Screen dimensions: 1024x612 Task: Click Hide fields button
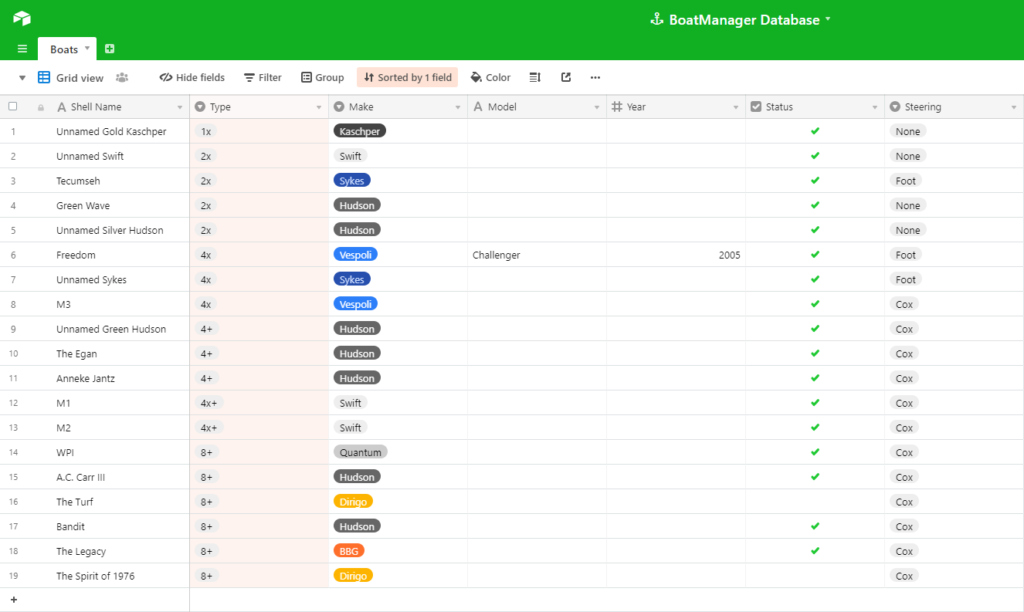pyautogui.click(x=192, y=77)
